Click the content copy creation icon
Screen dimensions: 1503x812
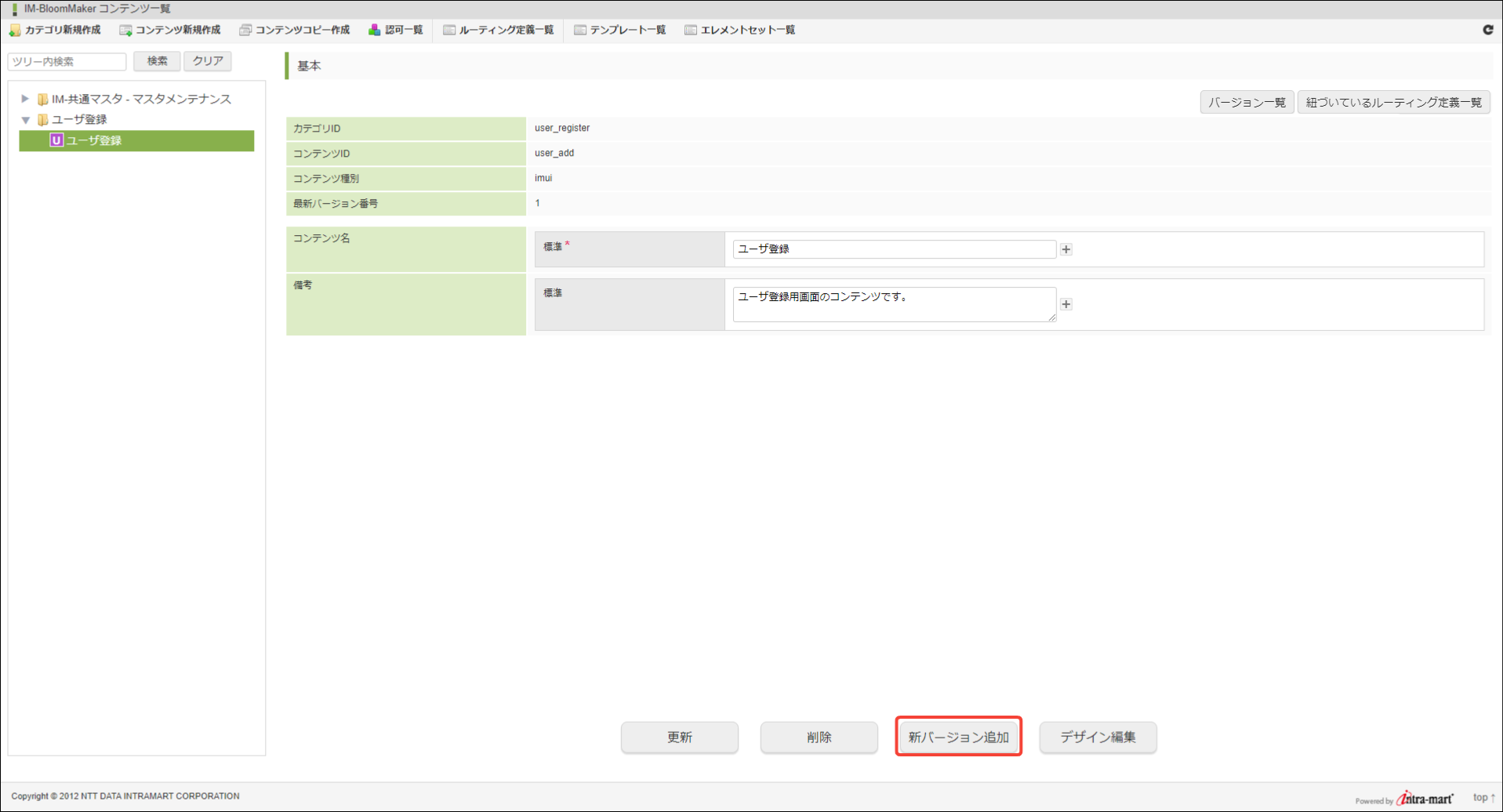pos(245,31)
